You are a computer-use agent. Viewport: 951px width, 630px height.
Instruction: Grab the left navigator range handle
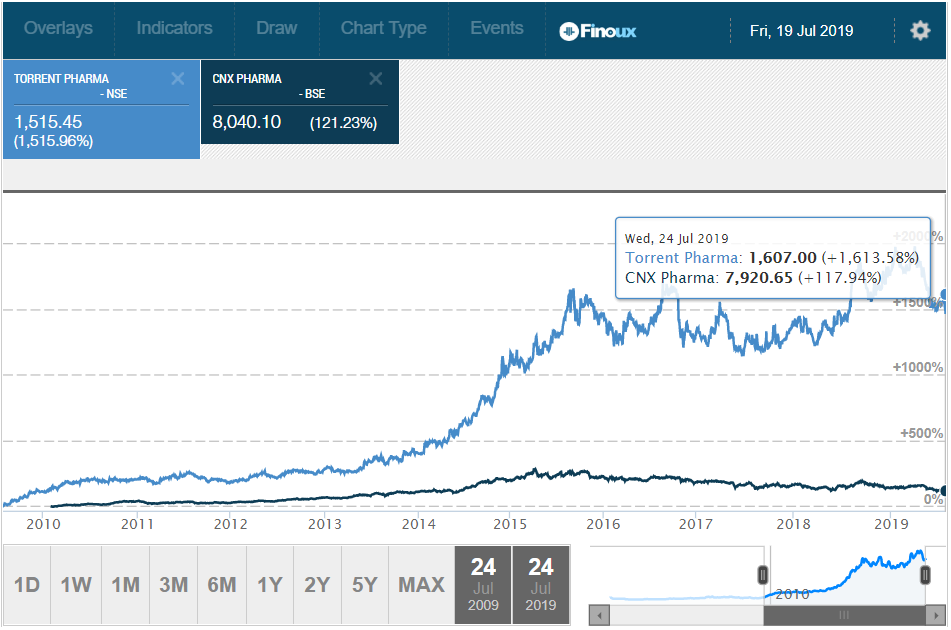[763, 575]
